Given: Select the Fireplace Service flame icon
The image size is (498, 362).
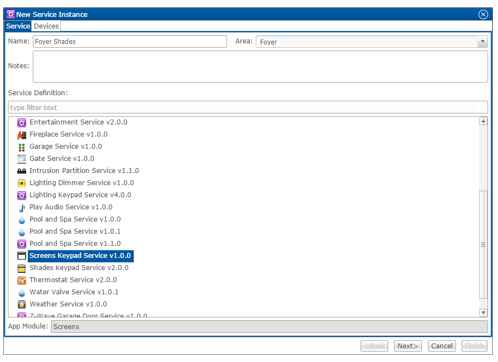Looking at the screenshot, I should pyautogui.click(x=22, y=135).
